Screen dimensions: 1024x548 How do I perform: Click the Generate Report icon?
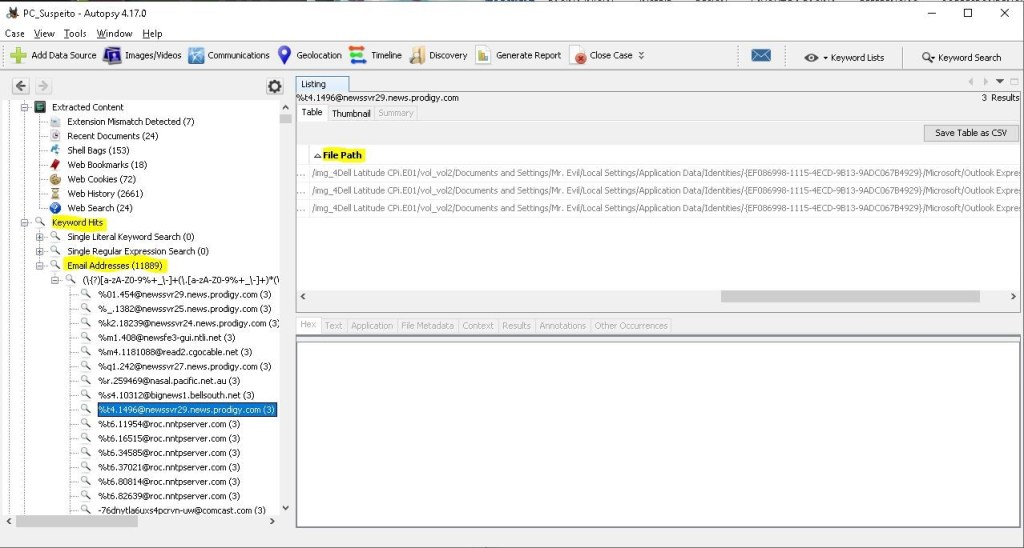click(x=483, y=56)
